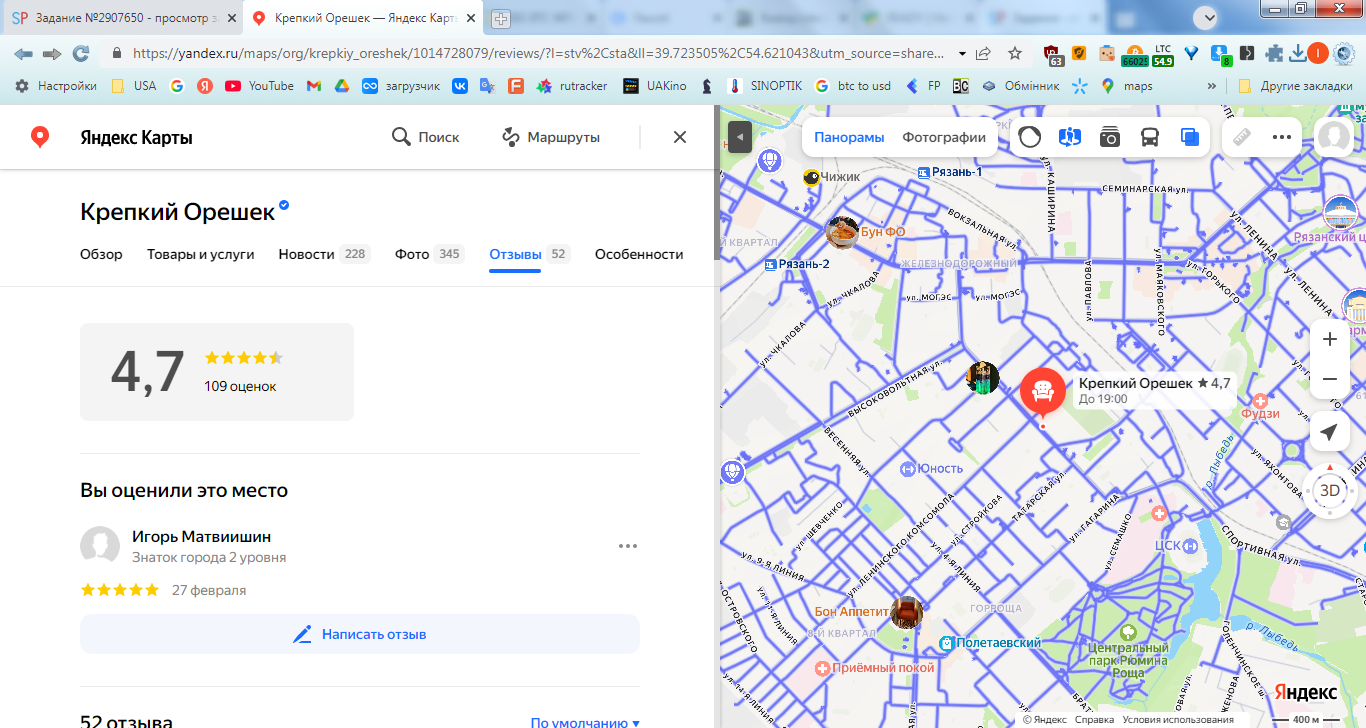Viewport: 1366px width, 728px height.
Task: Open the three-dot menu for Игорь Матвиишин review
Action: (628, 546)
